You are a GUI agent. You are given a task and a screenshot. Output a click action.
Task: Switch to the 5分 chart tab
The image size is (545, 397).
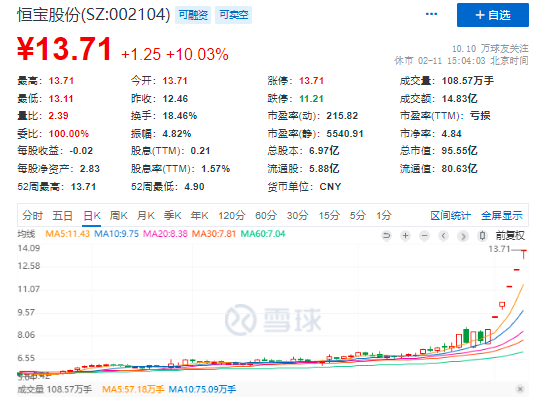point(358,216)
